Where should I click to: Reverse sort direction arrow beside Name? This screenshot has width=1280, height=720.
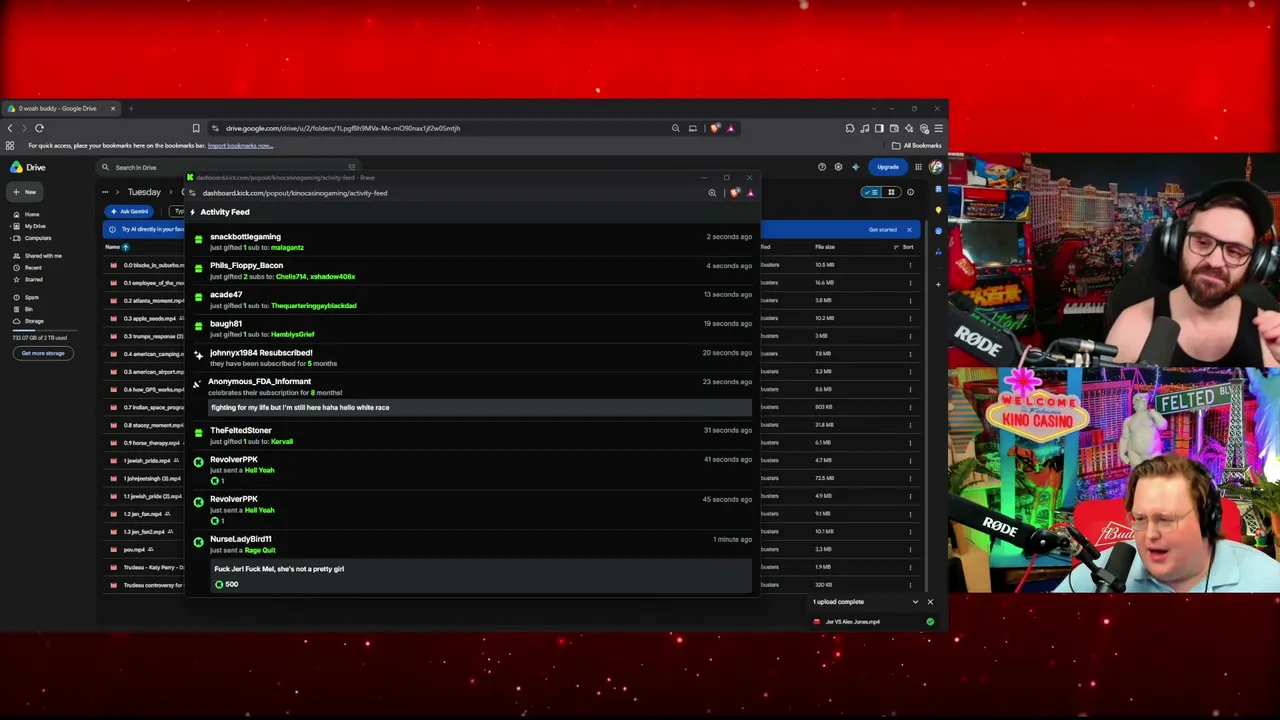[125, 247]
